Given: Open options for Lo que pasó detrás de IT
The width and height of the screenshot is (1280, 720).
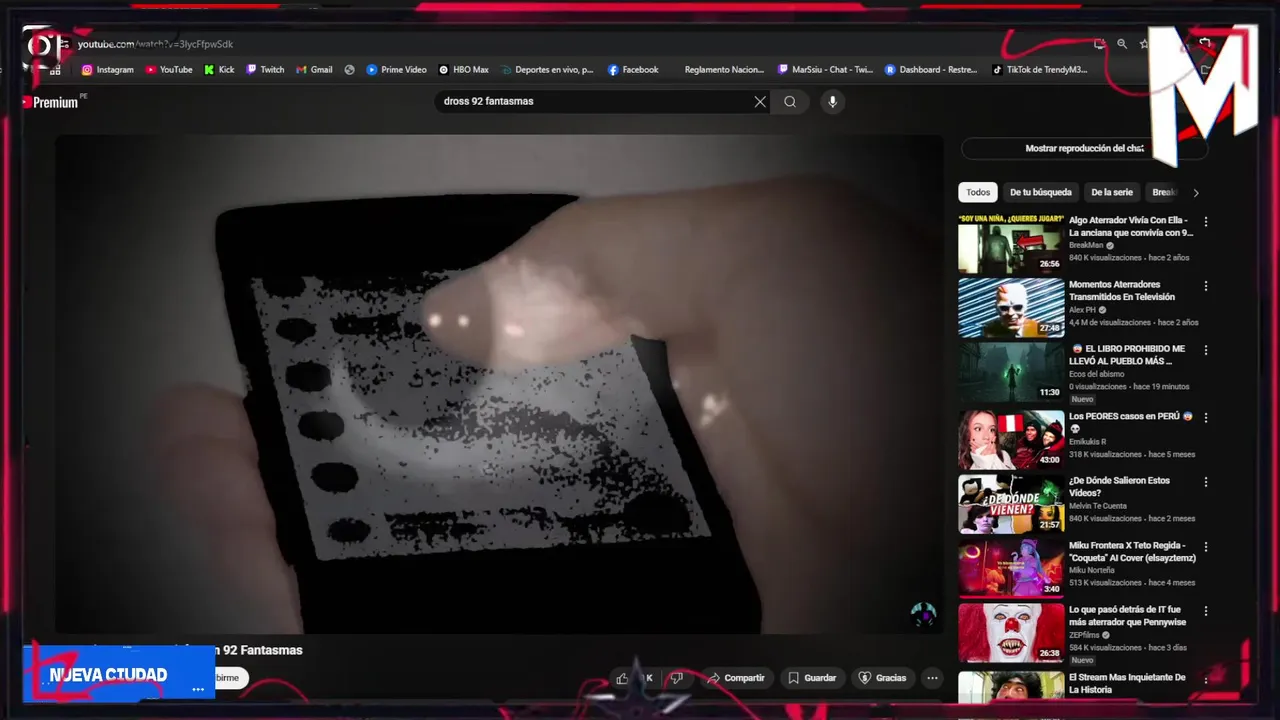Looking at the screenshot, I should click(1206, 611).
